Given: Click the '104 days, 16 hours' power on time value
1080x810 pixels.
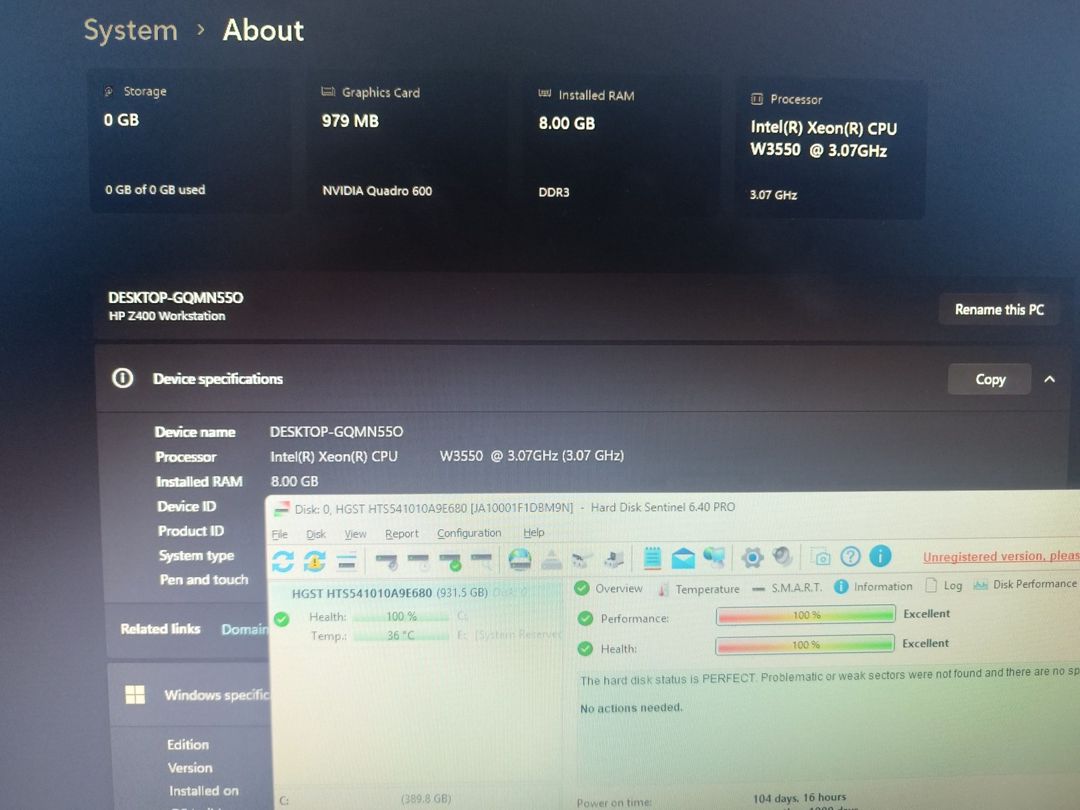Looking at the screenshot, I should [799, 798].
